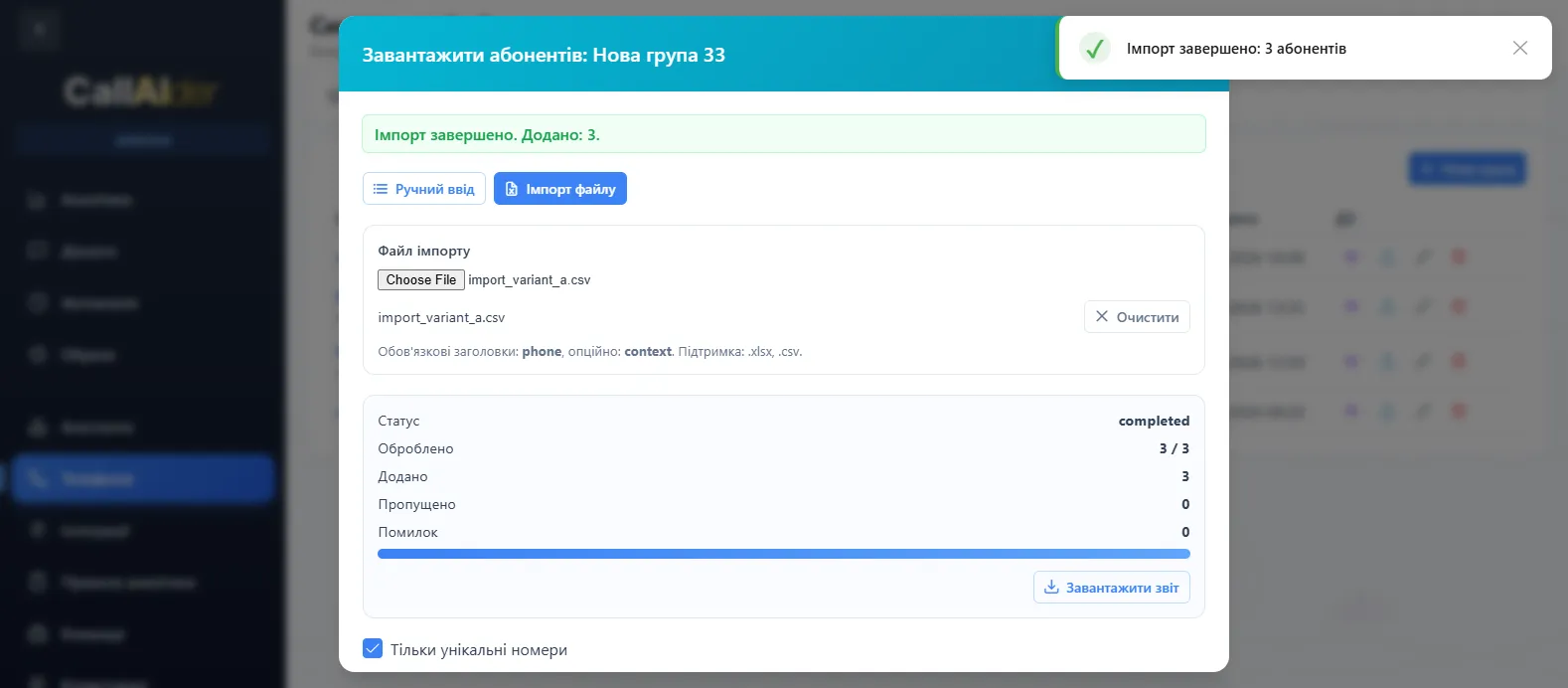Click the "Choose File" button
The image size is (1568, 688).
tap(421, 280)
